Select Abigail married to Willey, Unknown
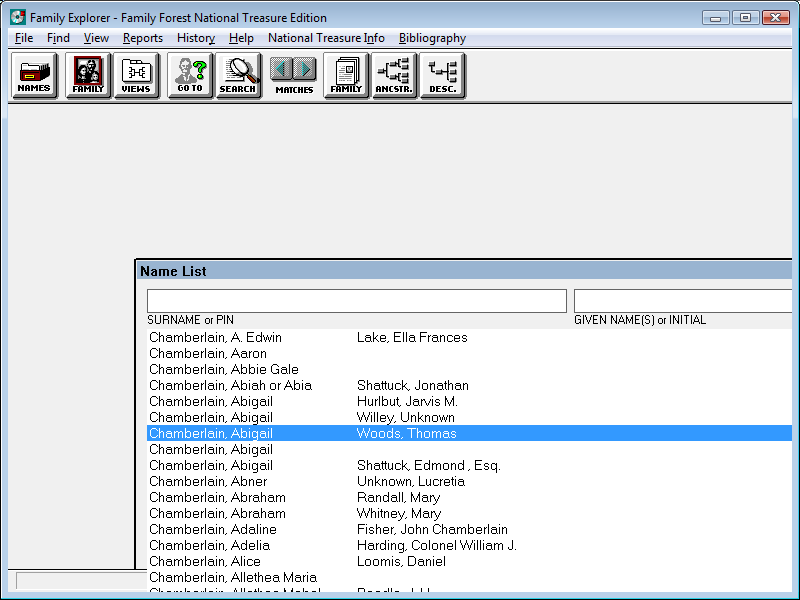The width and height of the screenshot is (800, 600). (x=469, y=417)
